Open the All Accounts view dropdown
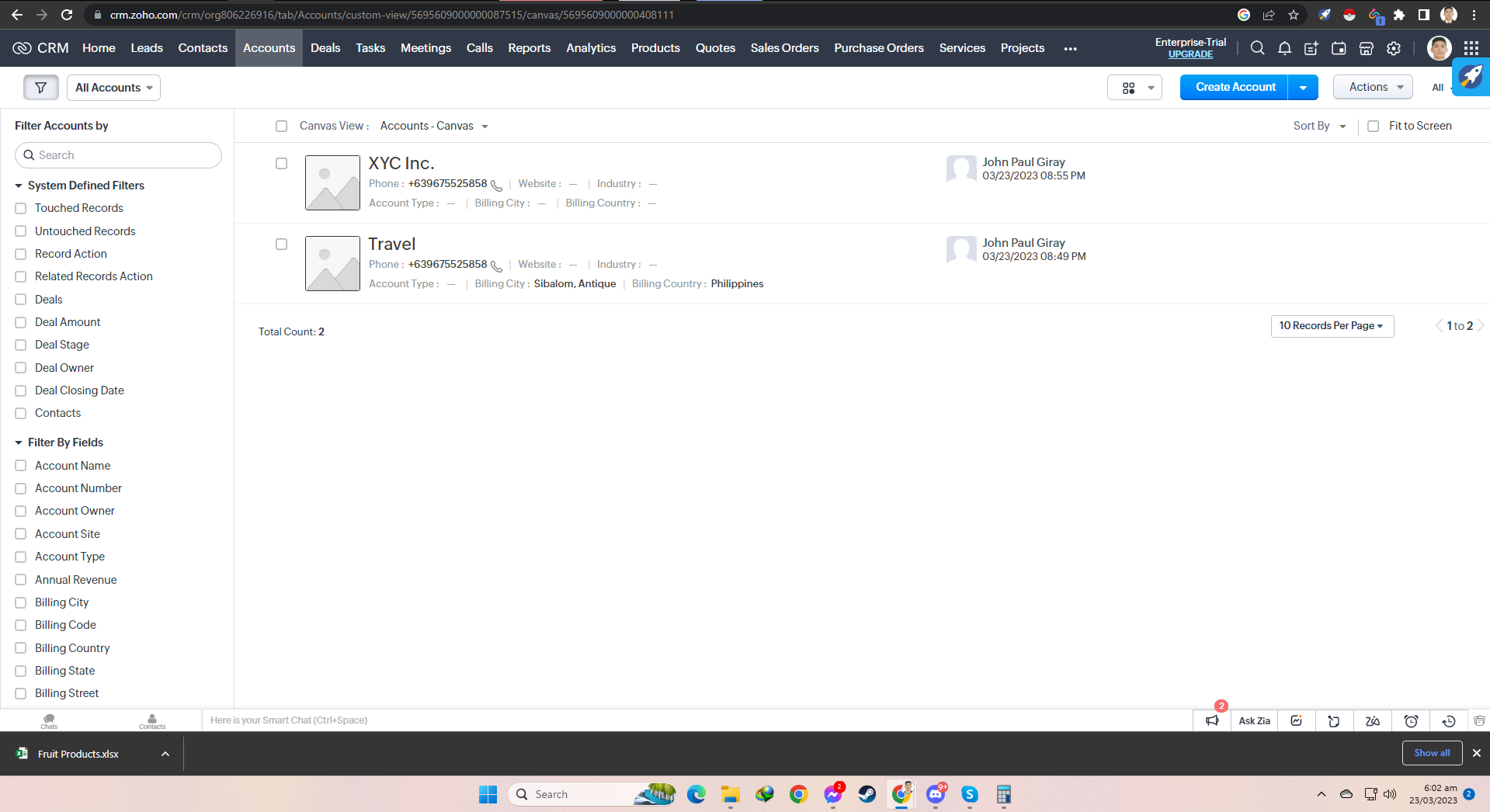This screenshot has width=1490, height=812. [x=113, y=88]
